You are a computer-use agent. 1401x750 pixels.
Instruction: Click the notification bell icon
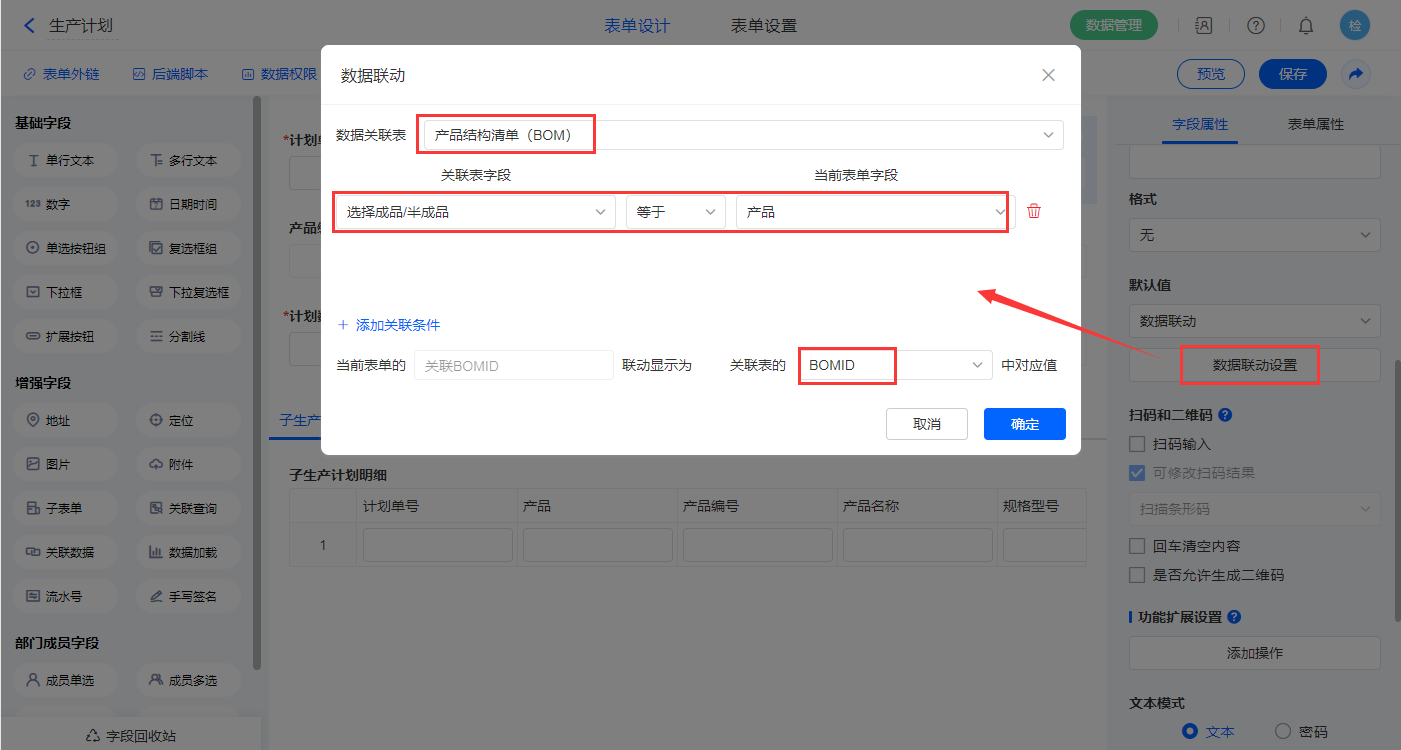pyautogui.click(x=1306, y=26)
